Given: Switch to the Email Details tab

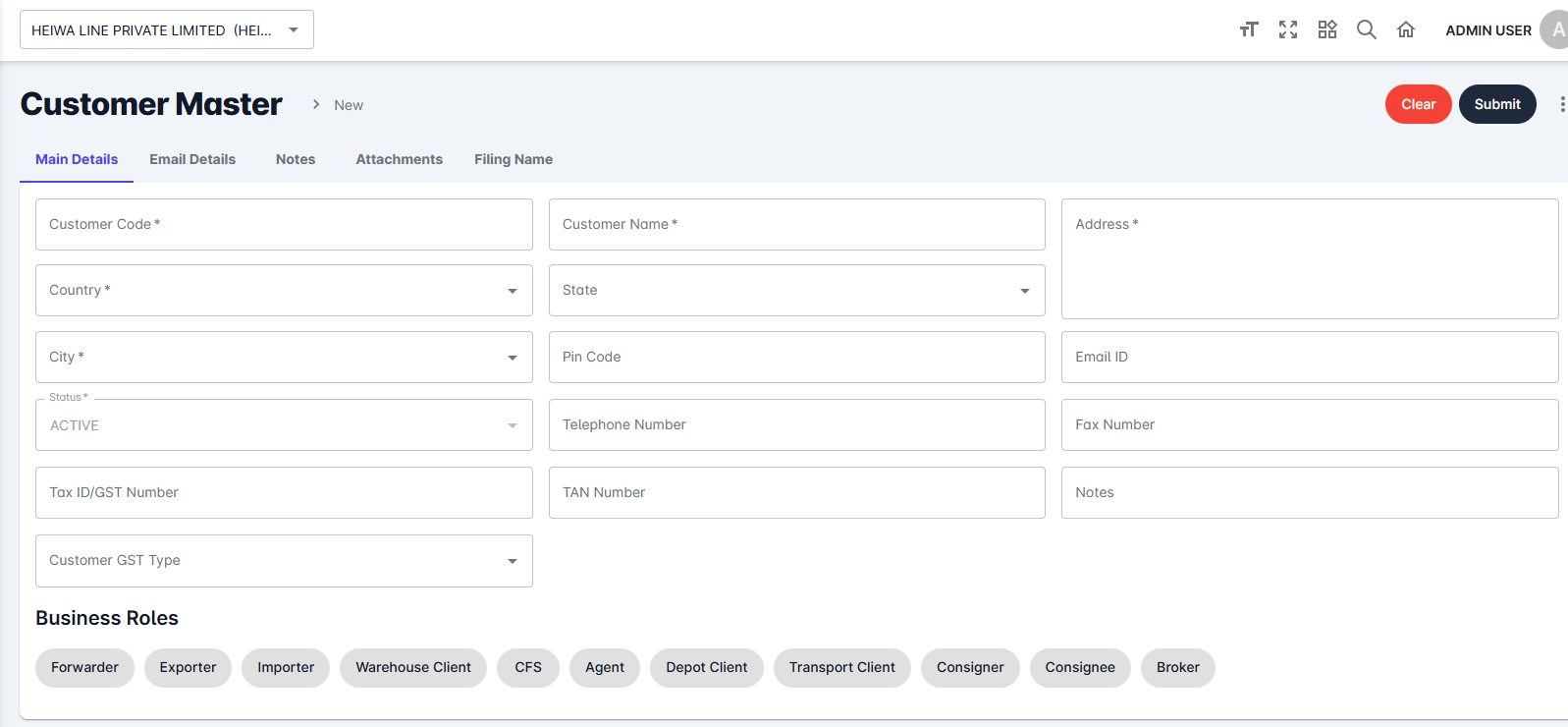Looking at the screenshot, I should click(192, 159).
